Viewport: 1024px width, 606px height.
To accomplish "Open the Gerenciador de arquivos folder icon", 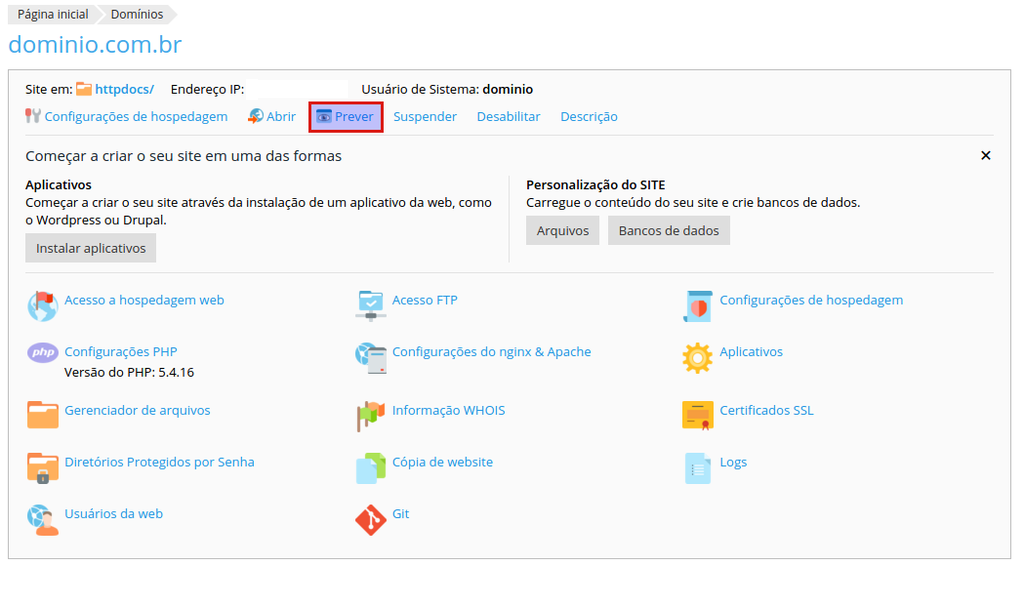I will click(43, 413).
